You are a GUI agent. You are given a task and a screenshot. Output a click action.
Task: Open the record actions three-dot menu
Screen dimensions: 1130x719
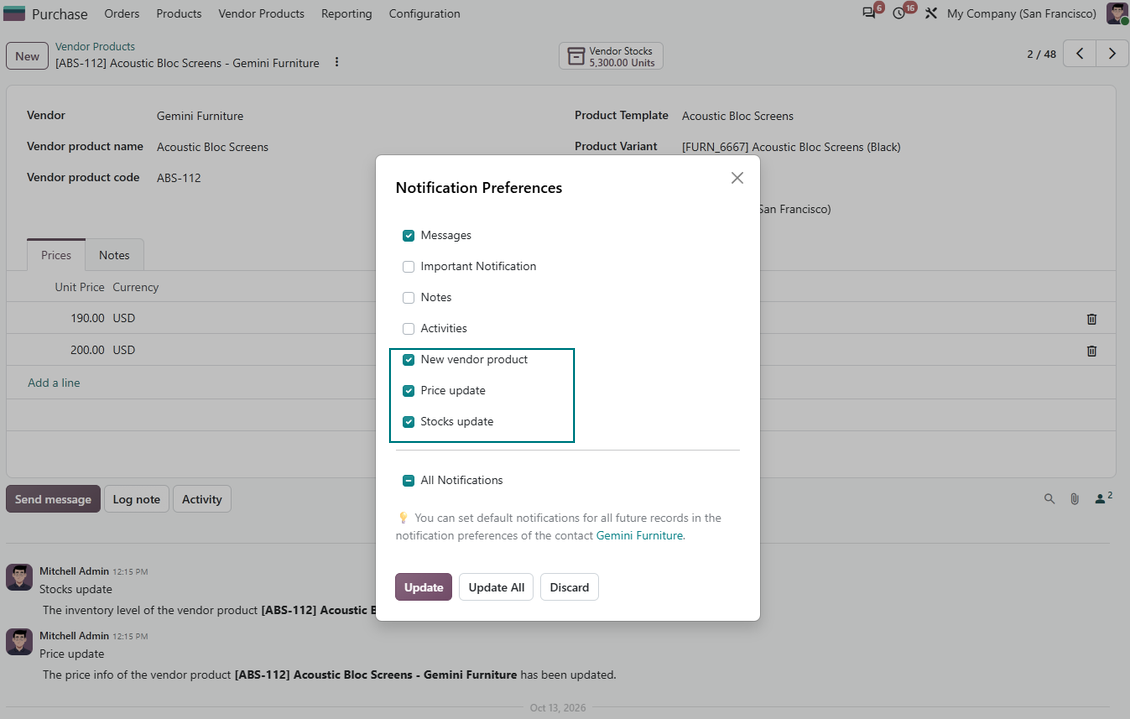(337, 62)
